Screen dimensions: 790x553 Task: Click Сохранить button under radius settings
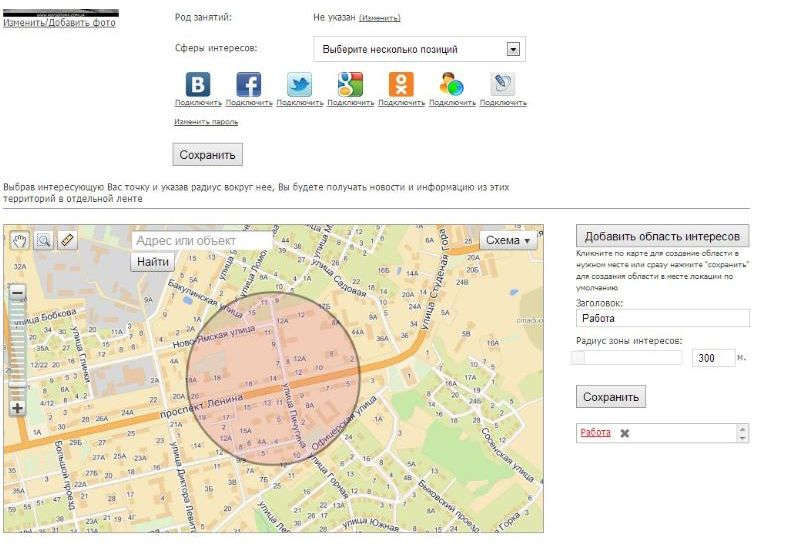pyautogui.click(x=611, y=397)
